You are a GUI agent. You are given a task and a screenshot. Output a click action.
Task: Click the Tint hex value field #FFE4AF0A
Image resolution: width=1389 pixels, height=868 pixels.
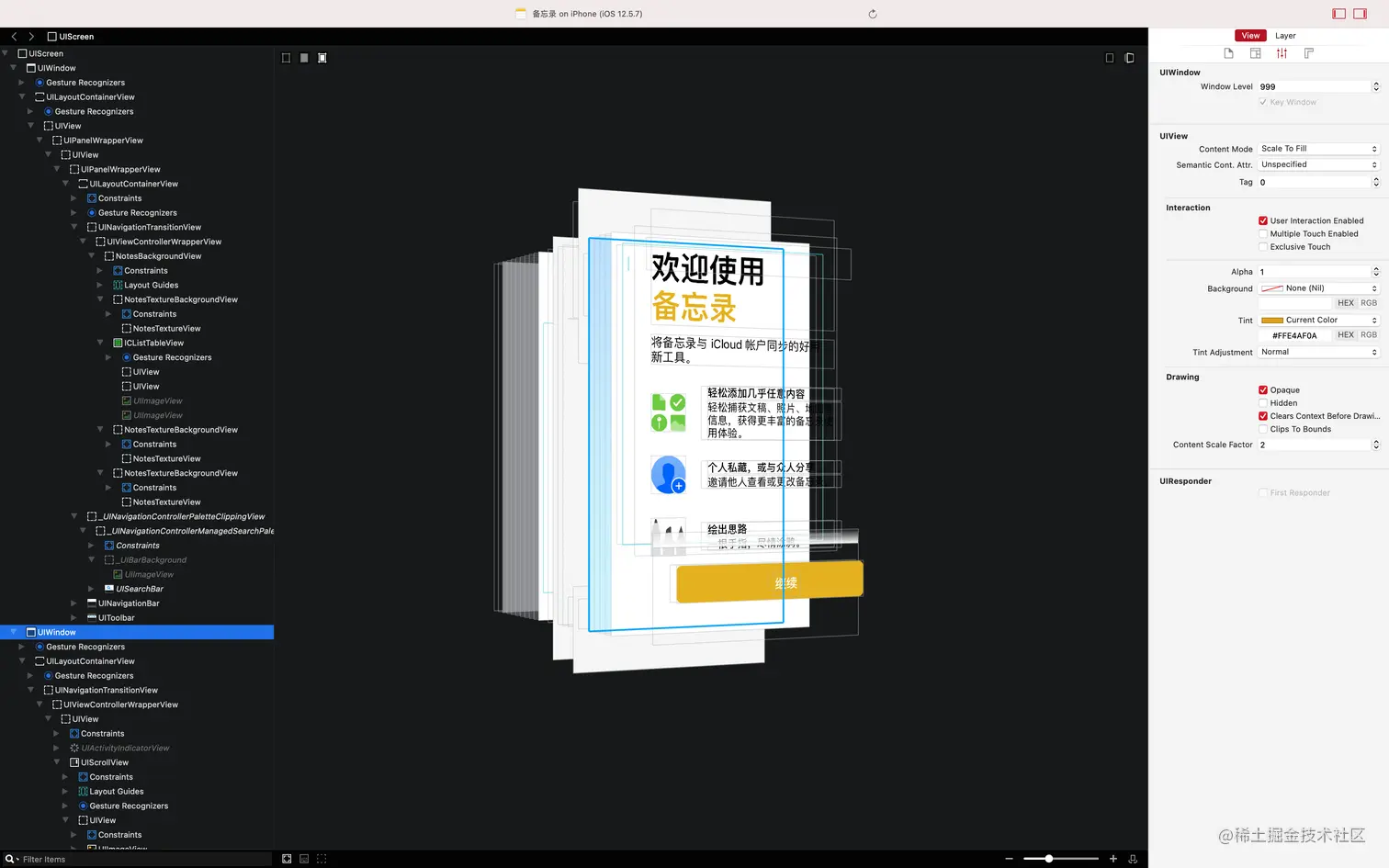click(x=1294, y=335)
